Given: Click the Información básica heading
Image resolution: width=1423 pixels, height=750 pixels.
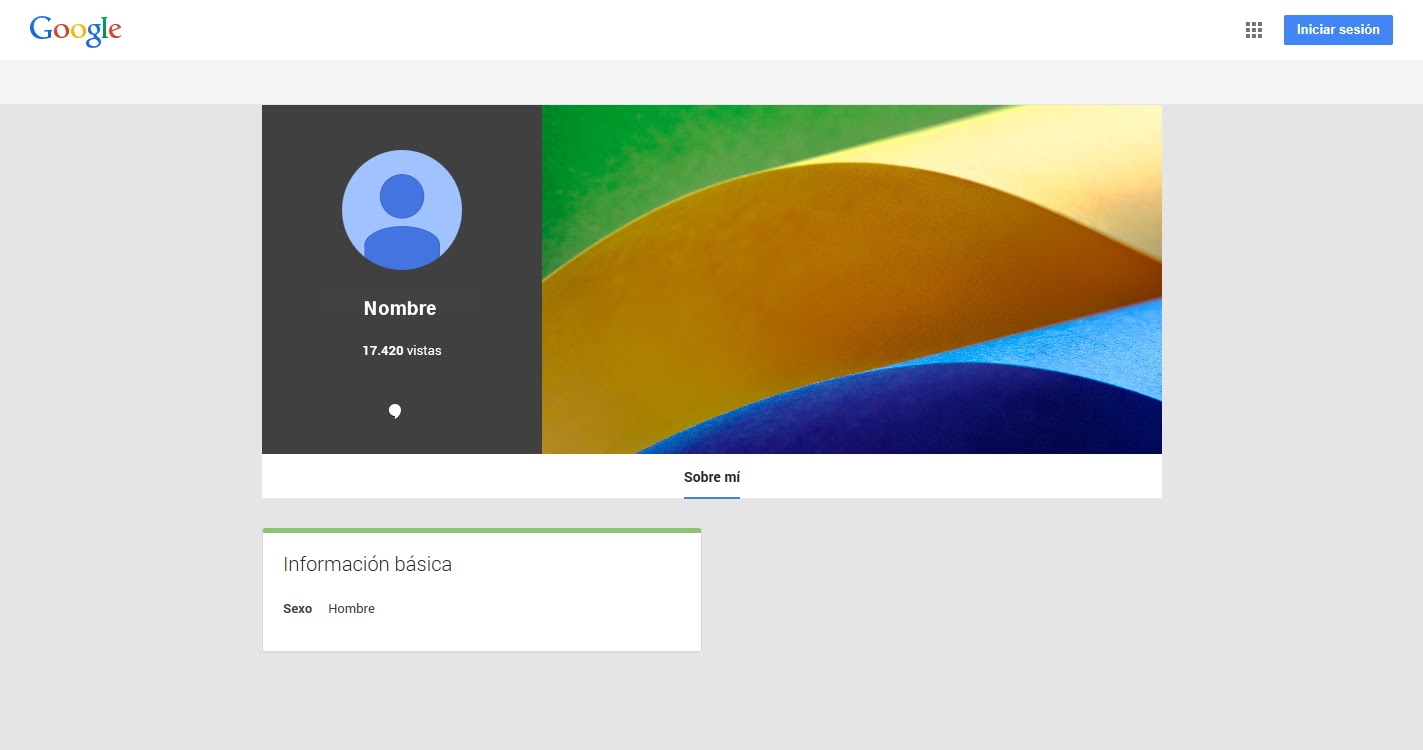Looking at the screenshot, I should (x=367, y=564).
